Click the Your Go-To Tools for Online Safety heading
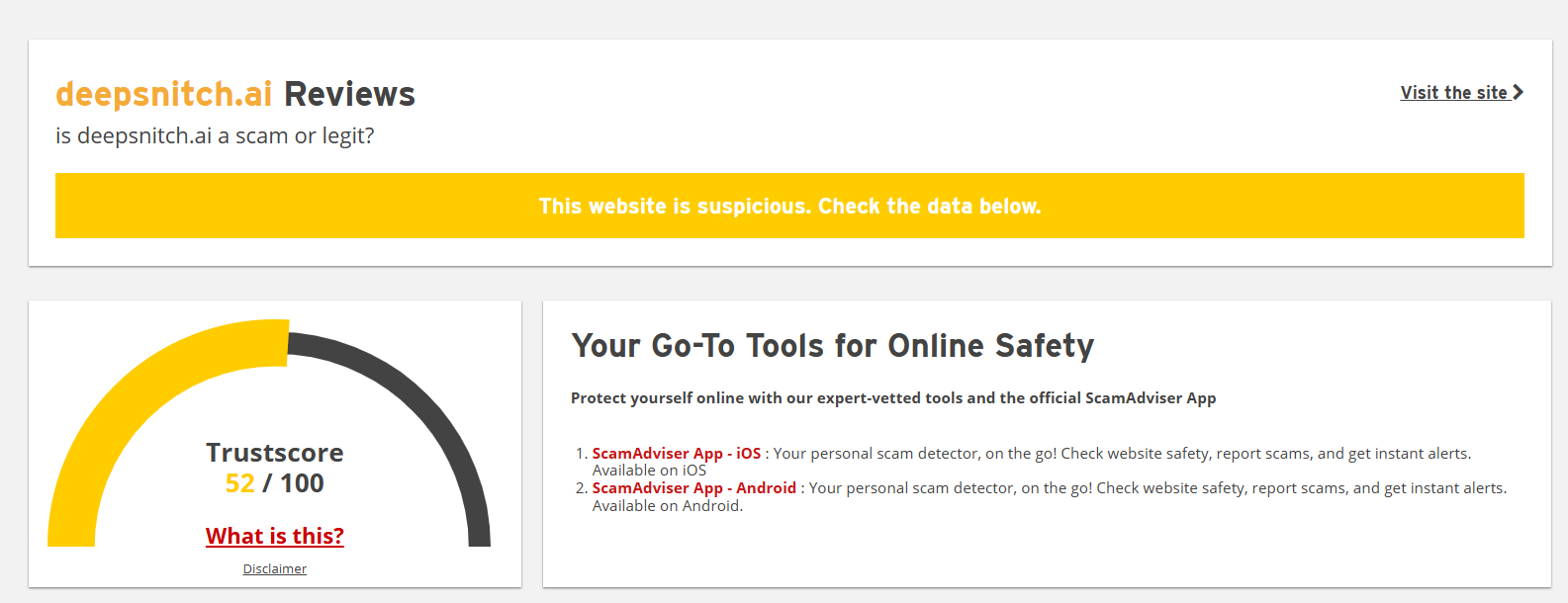Viewport: 1568px width, 603px height. [833, 346]
